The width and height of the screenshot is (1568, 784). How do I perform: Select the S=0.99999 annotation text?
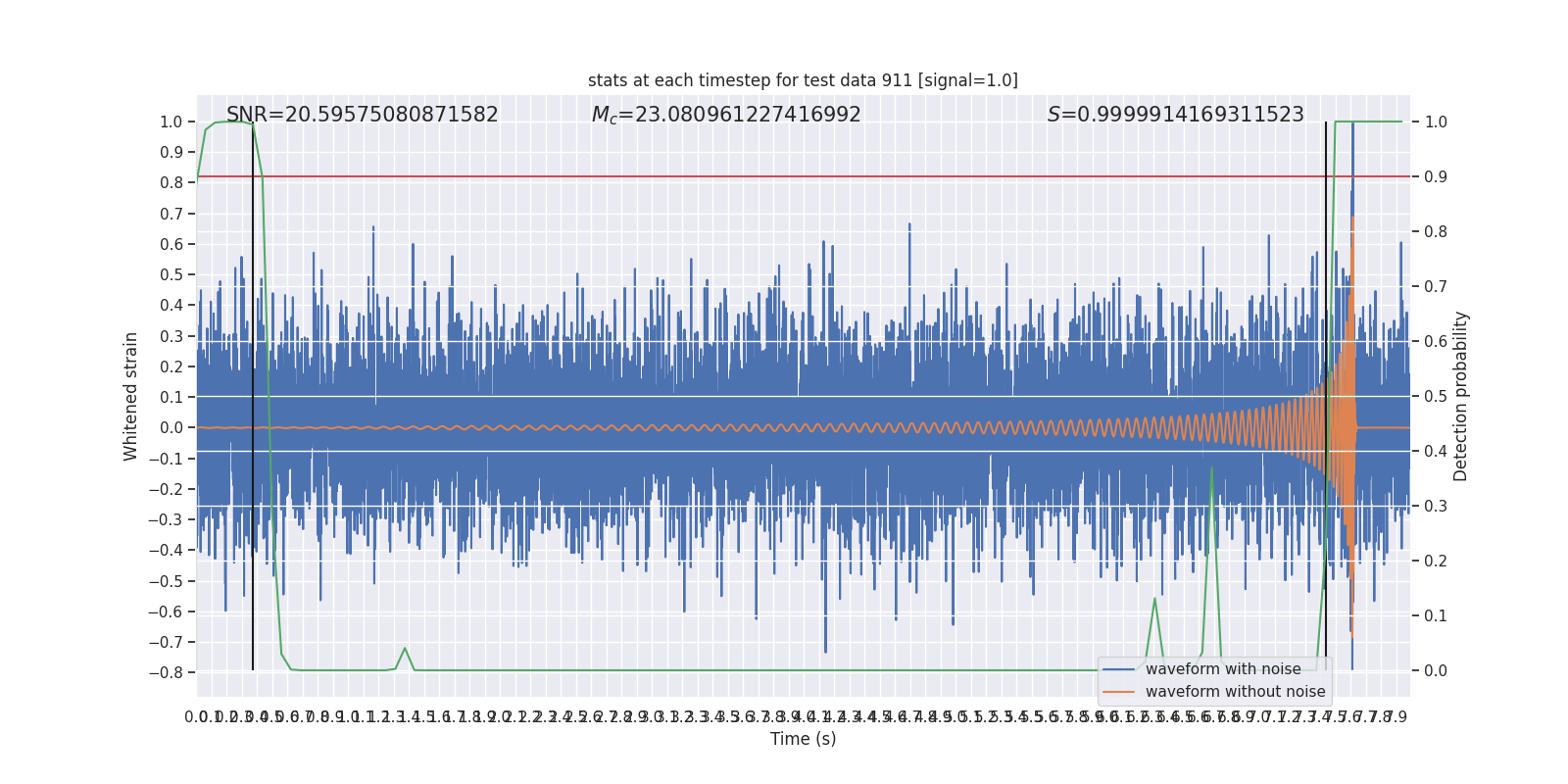(x=1175, y=115)
